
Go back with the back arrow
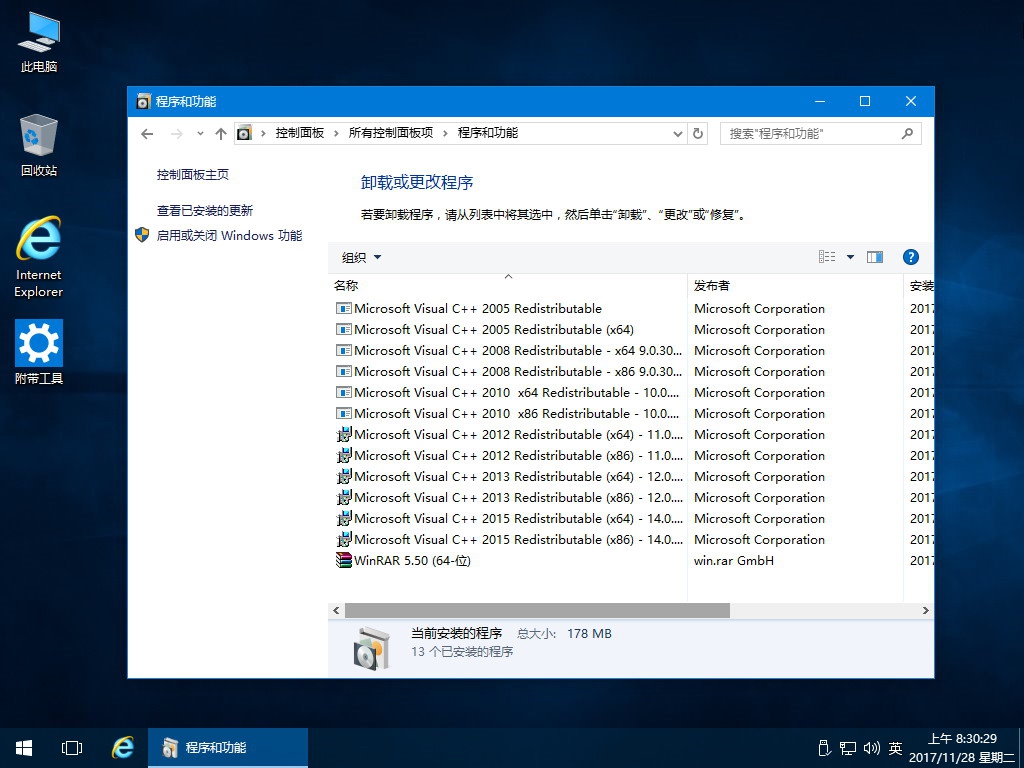(x=147, y=133)
